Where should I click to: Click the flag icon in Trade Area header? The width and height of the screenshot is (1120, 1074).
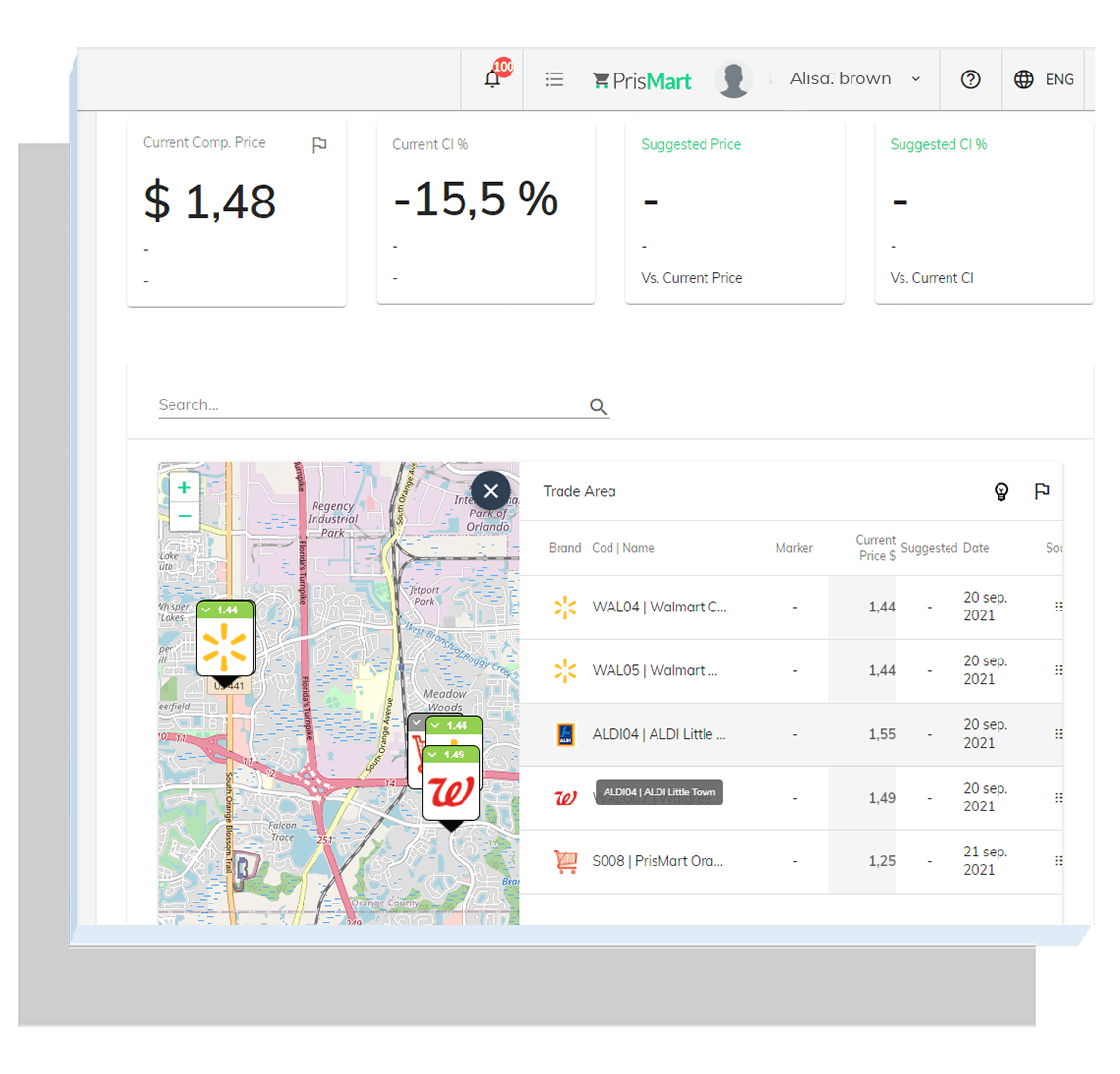pyautogui.click(x=1043, y=491)
